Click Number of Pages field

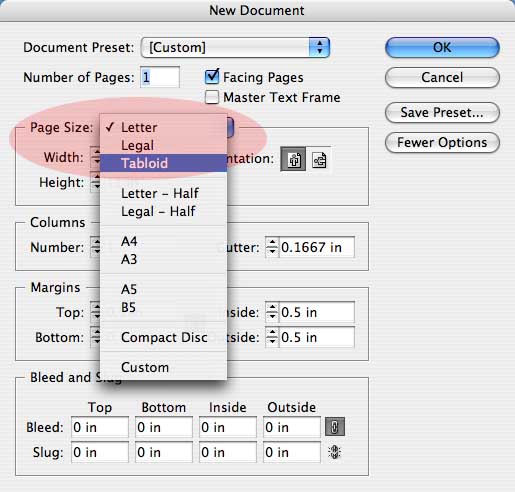[160, 77]
